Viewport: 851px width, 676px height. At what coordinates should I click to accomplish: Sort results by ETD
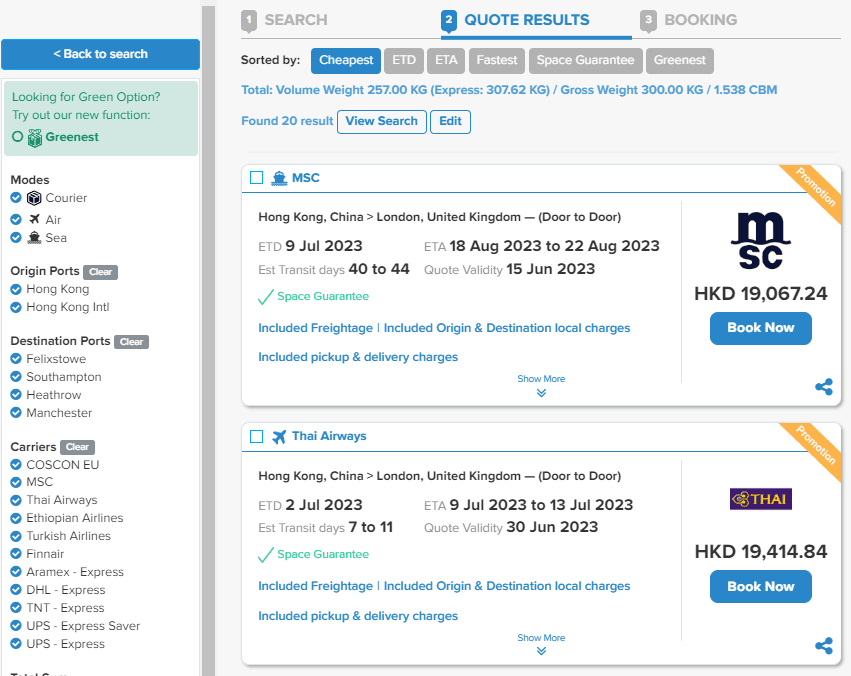404,60
